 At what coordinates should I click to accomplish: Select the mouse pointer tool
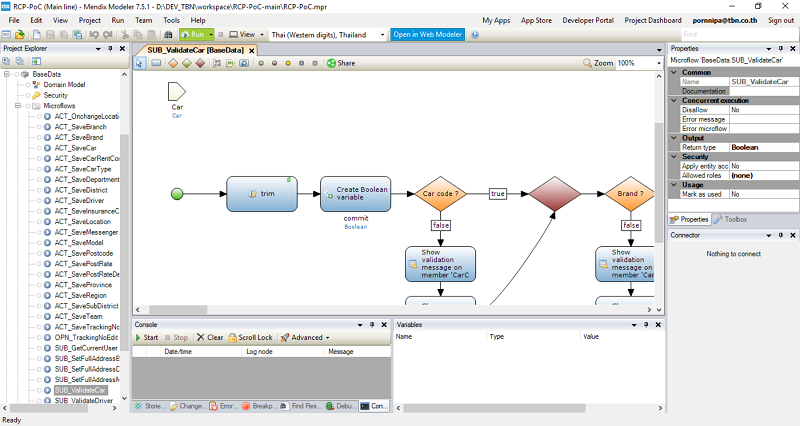(139, 63)
